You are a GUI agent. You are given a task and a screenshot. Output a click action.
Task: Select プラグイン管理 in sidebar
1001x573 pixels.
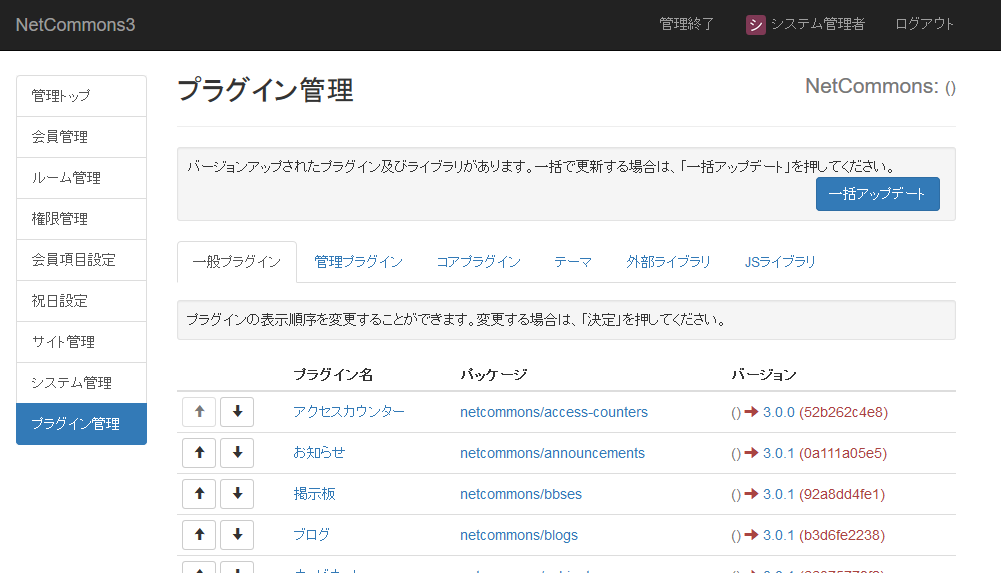pos(82,424)
